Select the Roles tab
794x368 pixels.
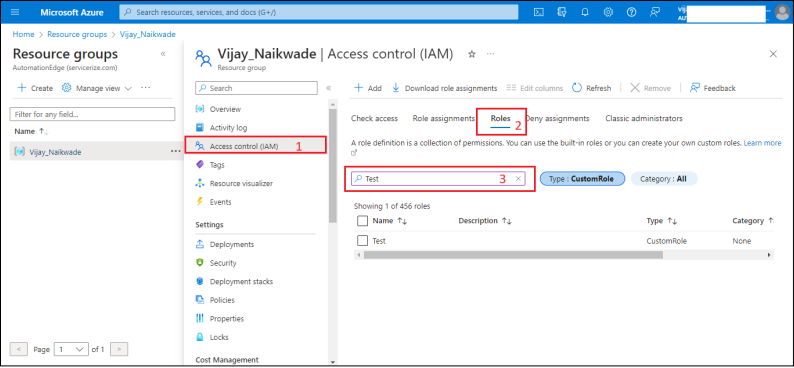point(500,118)
